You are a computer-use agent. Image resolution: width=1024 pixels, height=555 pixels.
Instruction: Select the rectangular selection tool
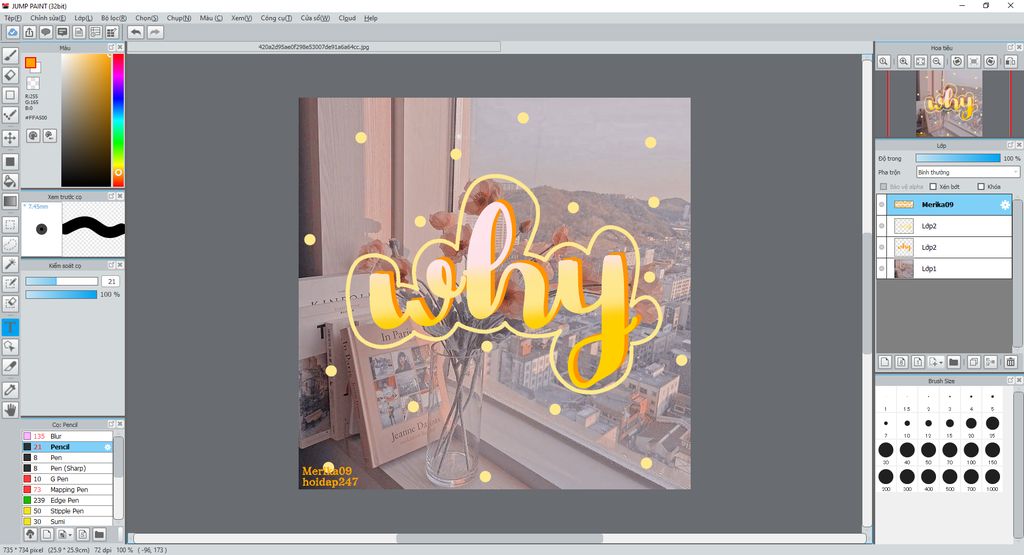[x=10, y=225]
